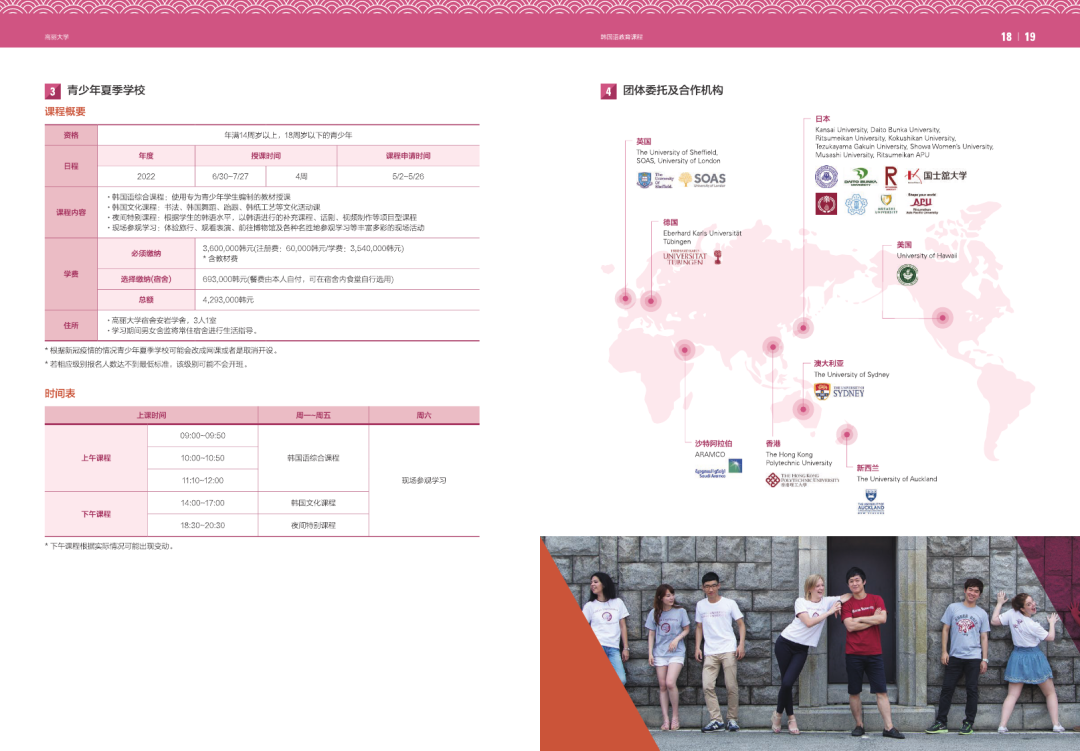The image size is (1080, 751).
Task: Click the dark red square university emblem
Action: 826,204
